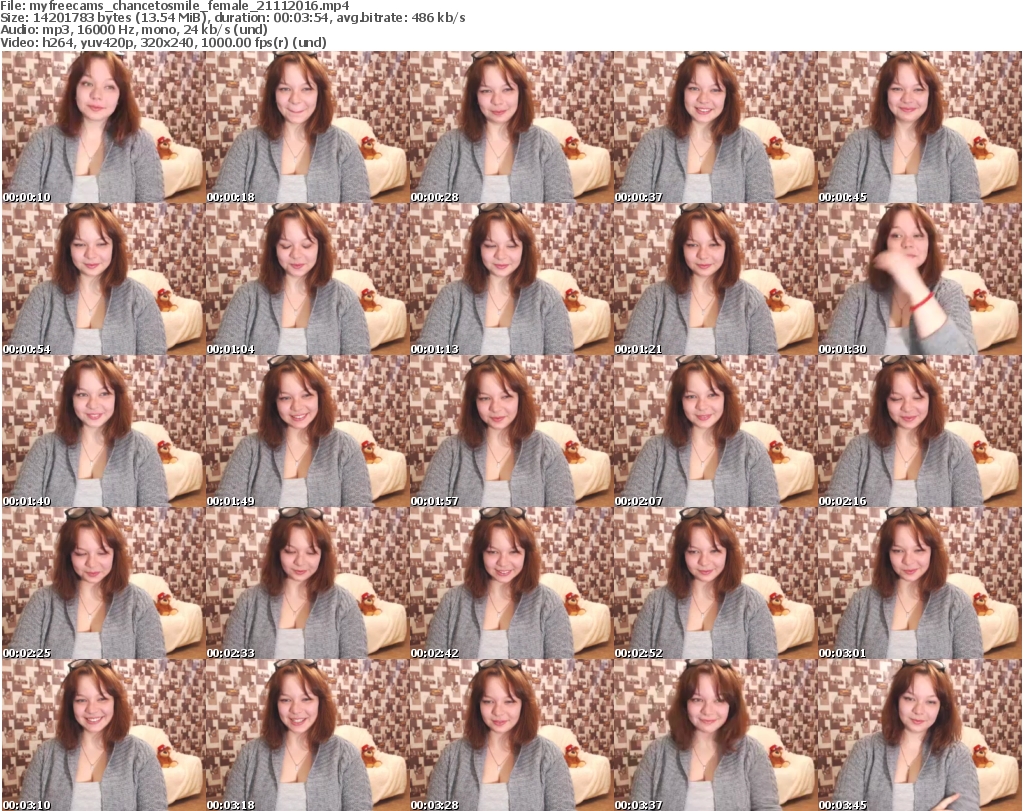
Task: Select the thumbnail frame at 00:02:52
Action: [x=714, y=583]
